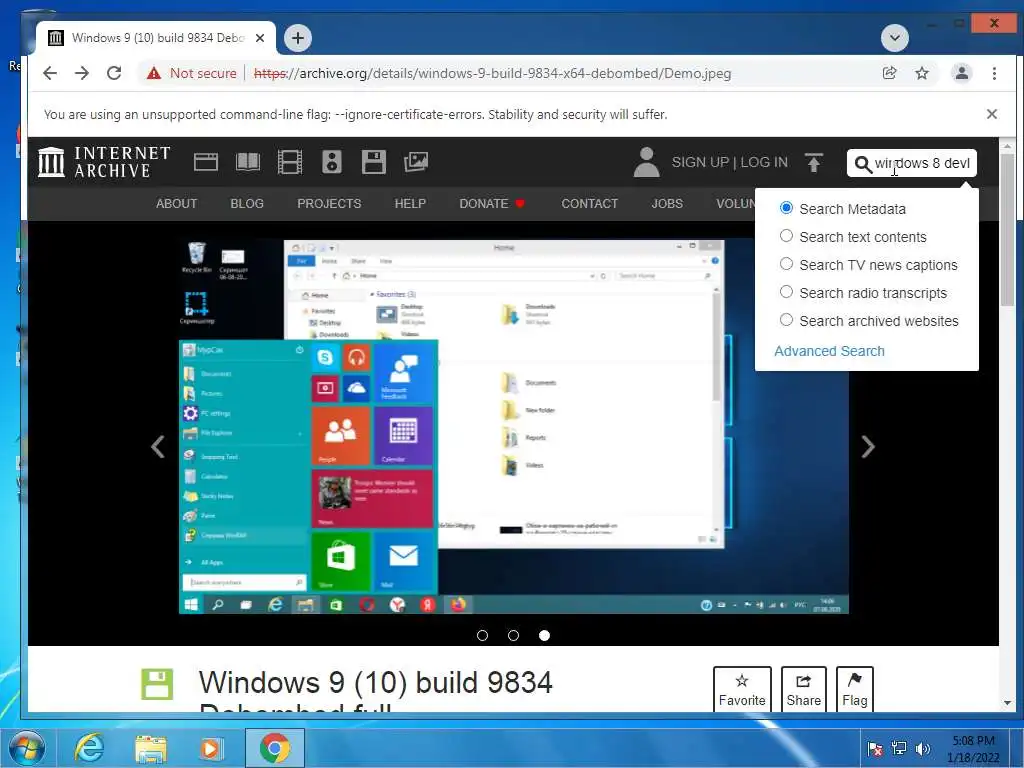Open the Images icon in the Archive nav
Screen dimensions: 1024x768
(x=415, y=162)
